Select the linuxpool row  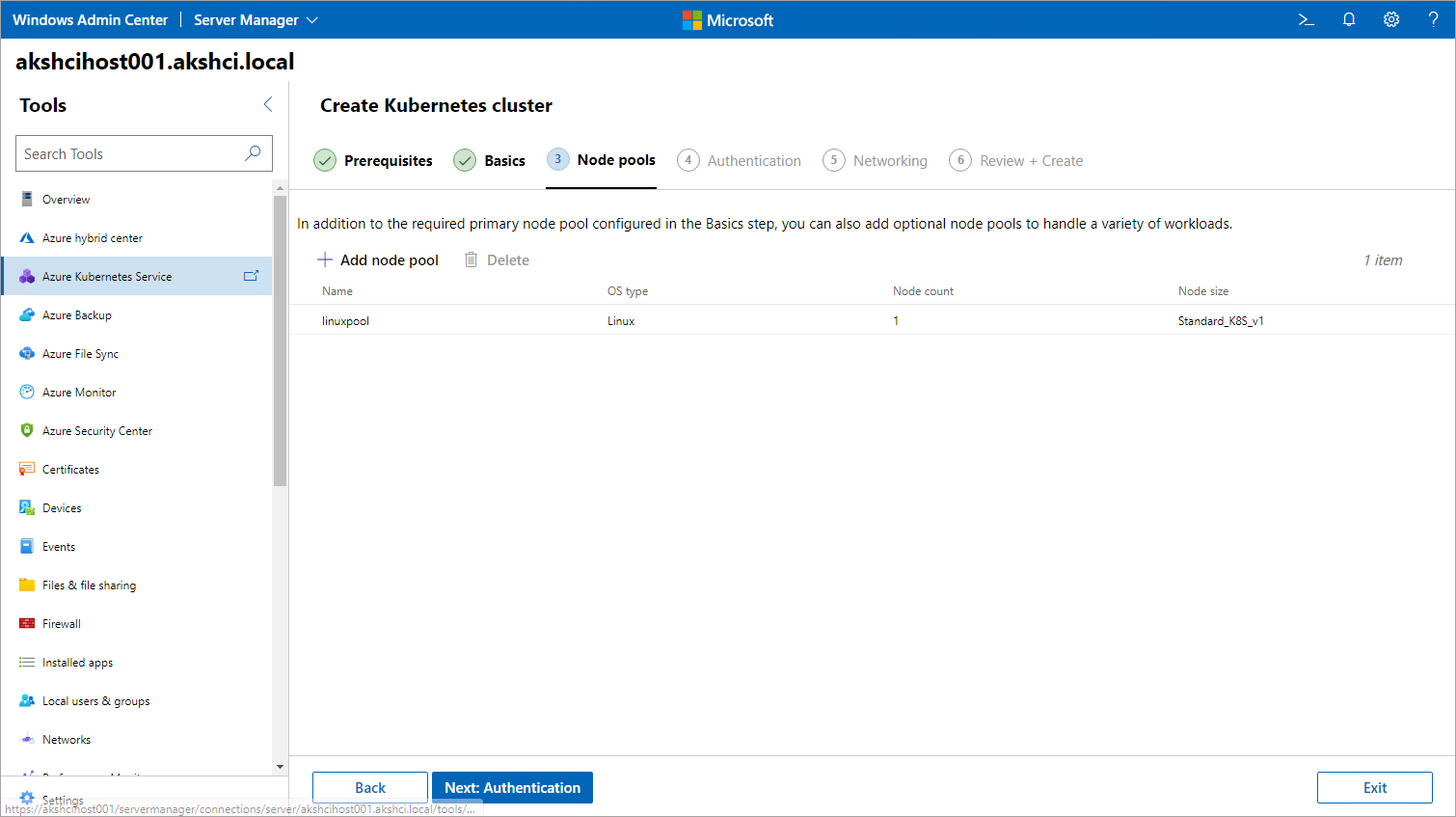tap(873, 320)
